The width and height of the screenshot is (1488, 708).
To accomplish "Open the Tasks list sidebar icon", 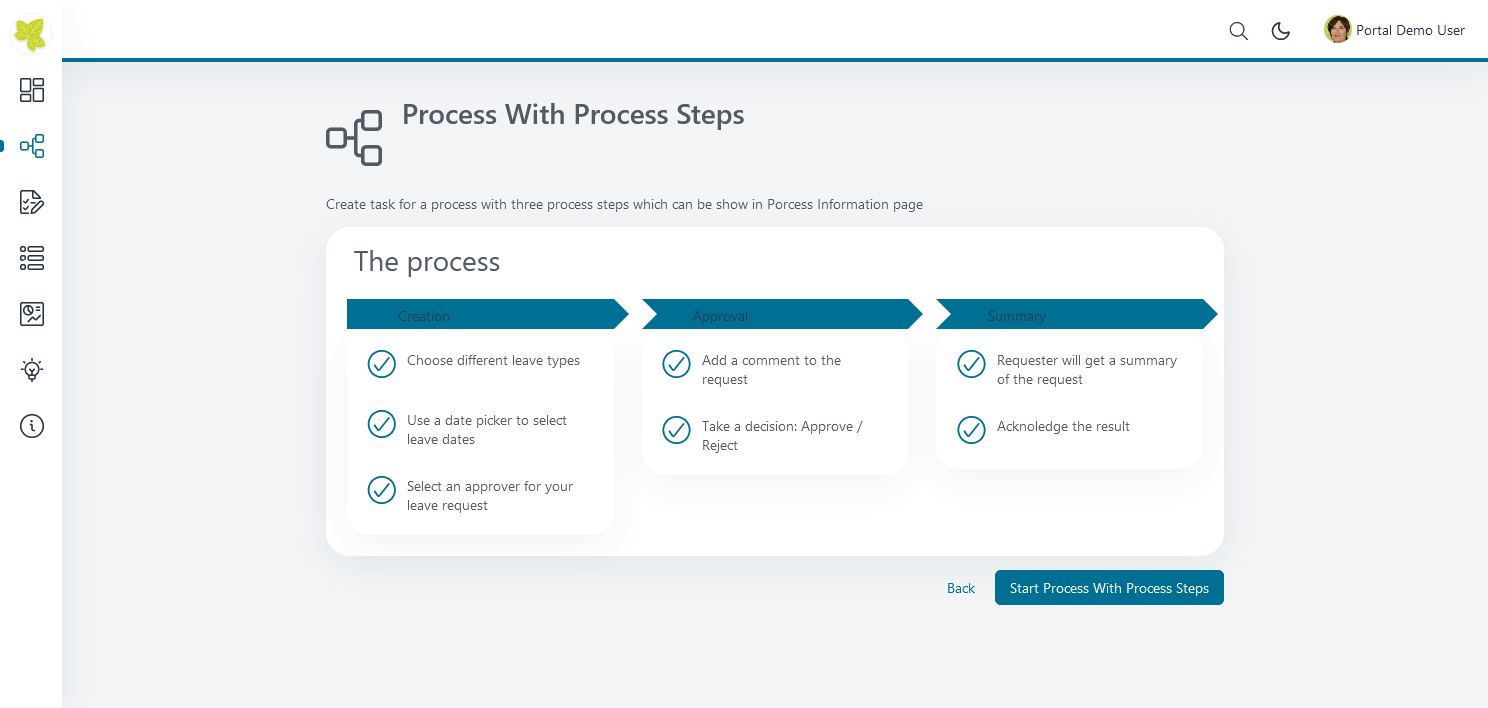I will [x=32, y=203].
